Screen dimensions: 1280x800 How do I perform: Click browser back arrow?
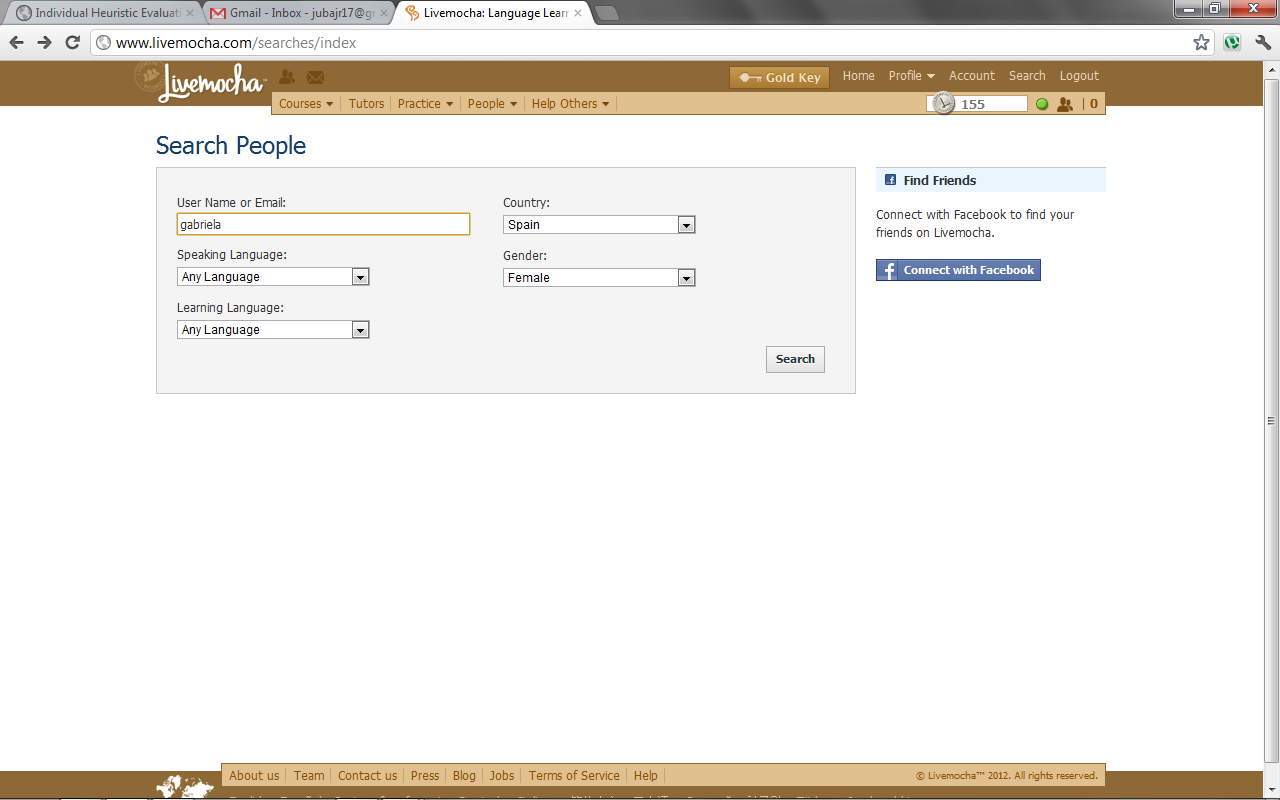tap(17, 42)
